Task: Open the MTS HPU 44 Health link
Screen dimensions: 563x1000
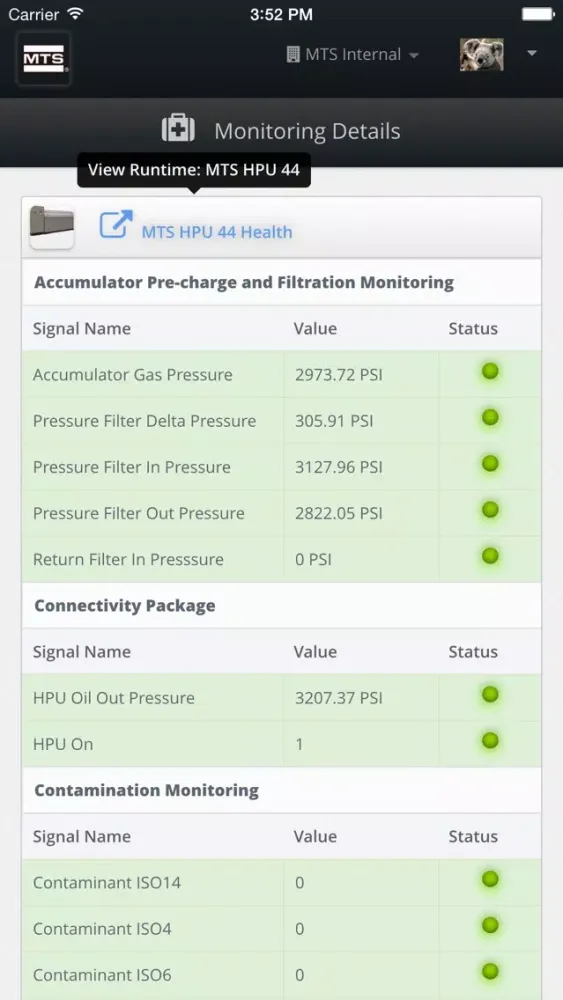Action: [217, 232]
